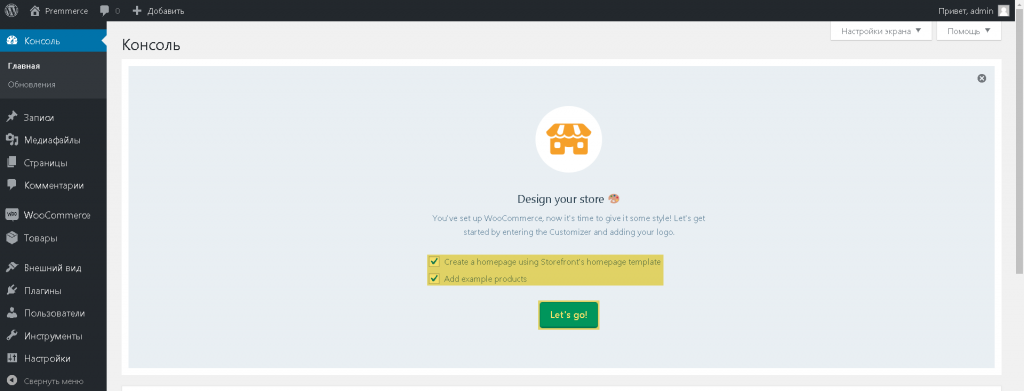The width and height of the screenshot is (1024, 391).
Task: Open the WordPress logo menu
Action: [11, 10]
